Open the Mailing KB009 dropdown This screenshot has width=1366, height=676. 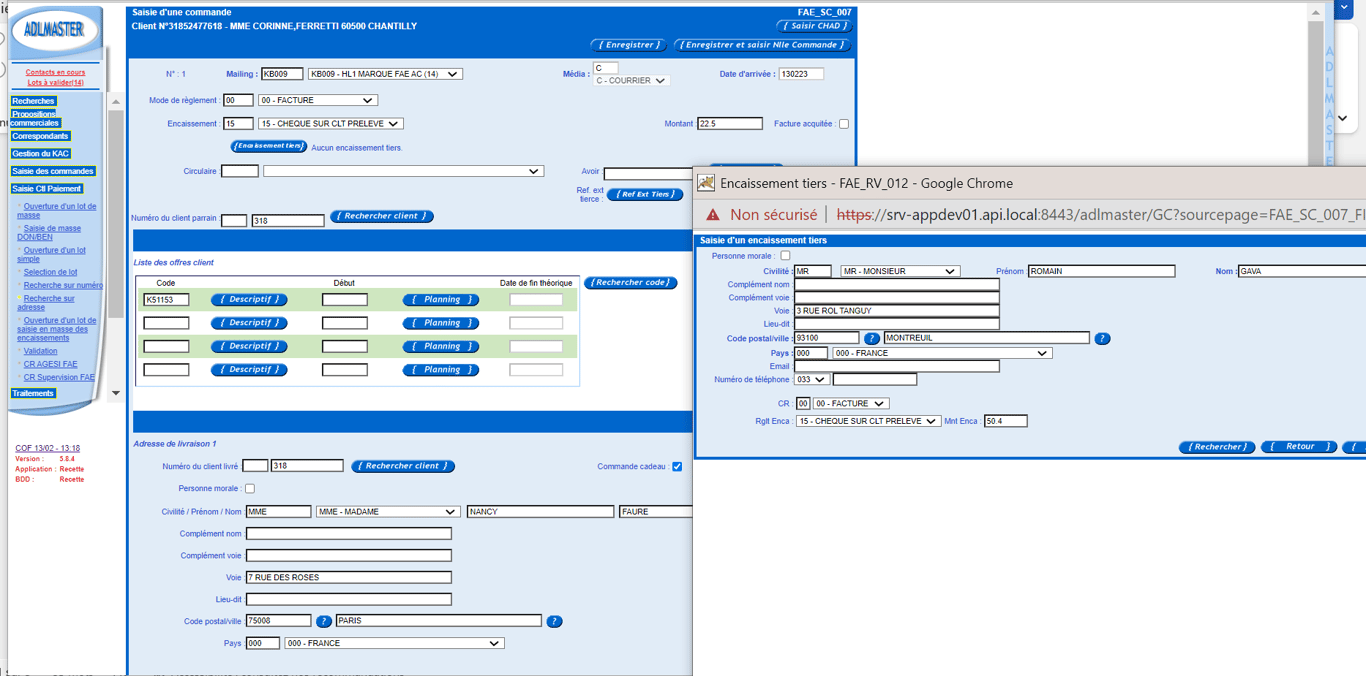(x=385, y=74)
